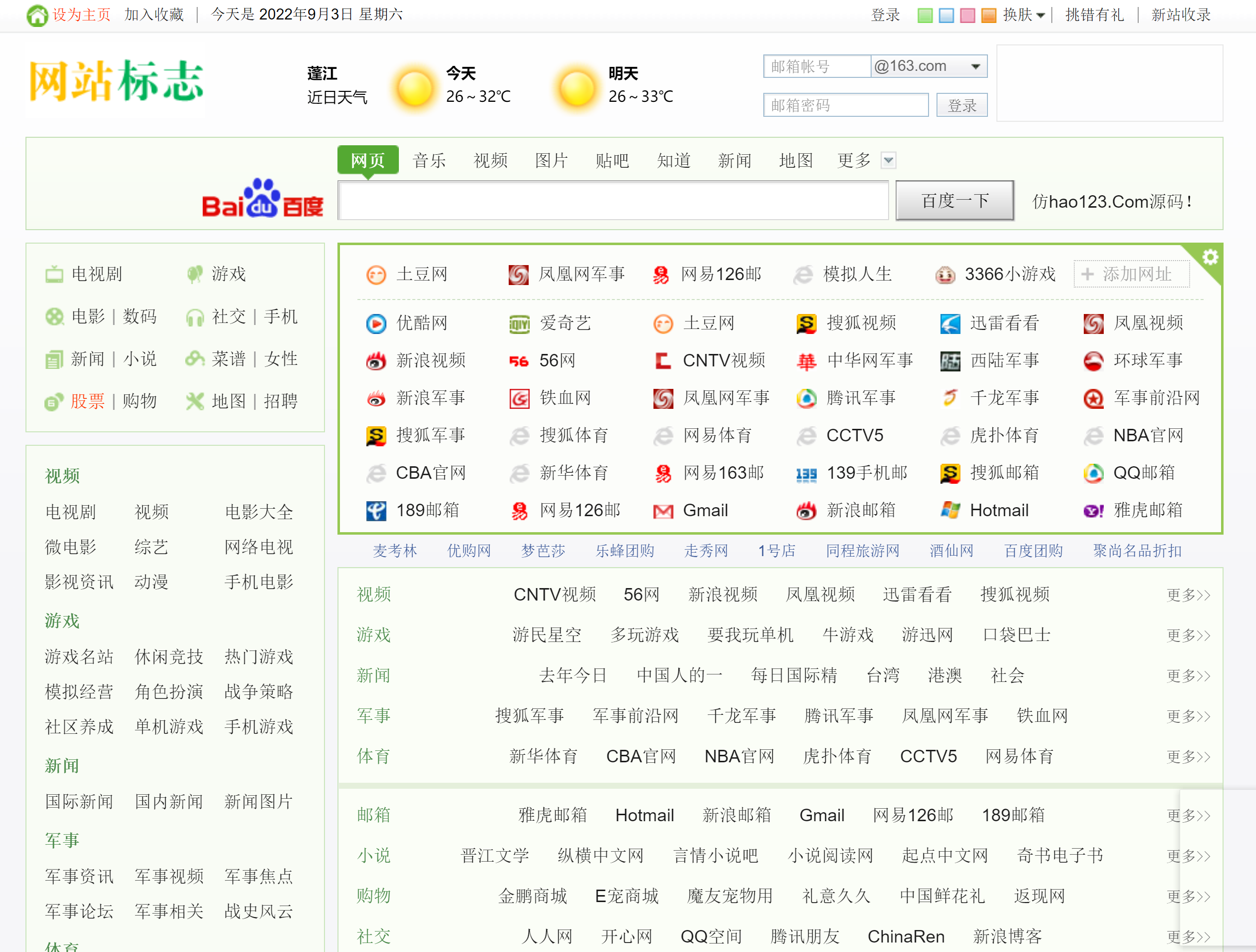Click the 环球军事 red globe icon
The height and width of the screenshot is (952, 1256).
[x=1094, y=361]
